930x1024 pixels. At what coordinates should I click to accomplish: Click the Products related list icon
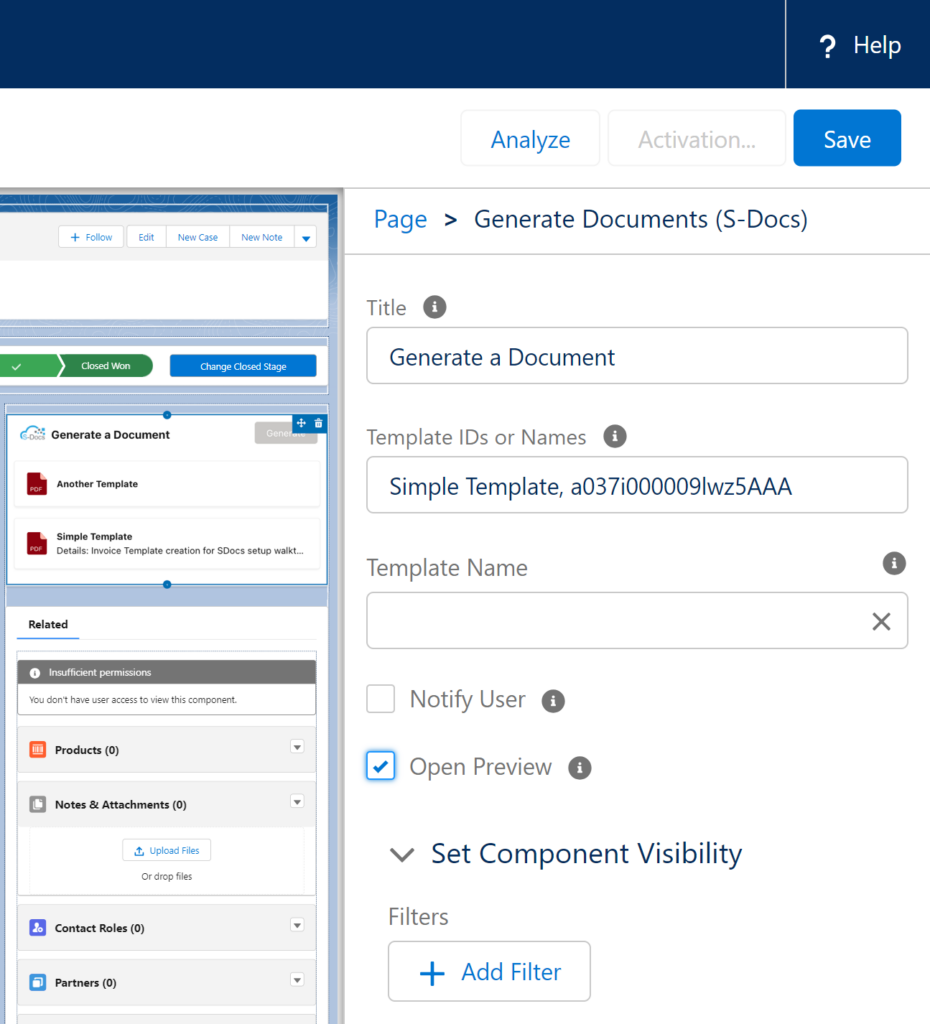pyautogui.click(x=37, y=749)
